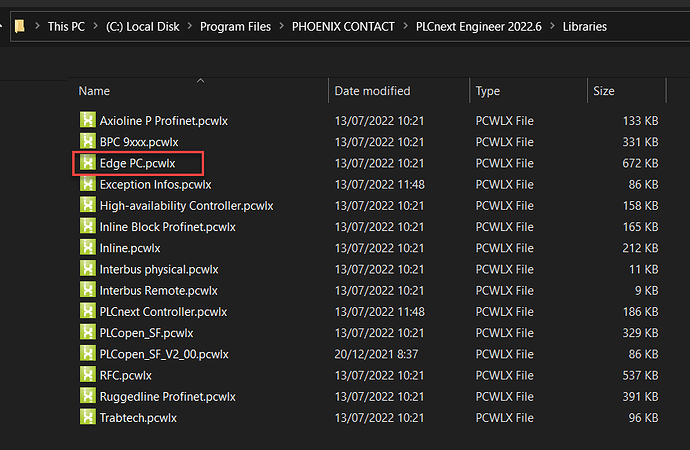Click the 96 KB size cell
690x450 pixels.
(643, 417)
